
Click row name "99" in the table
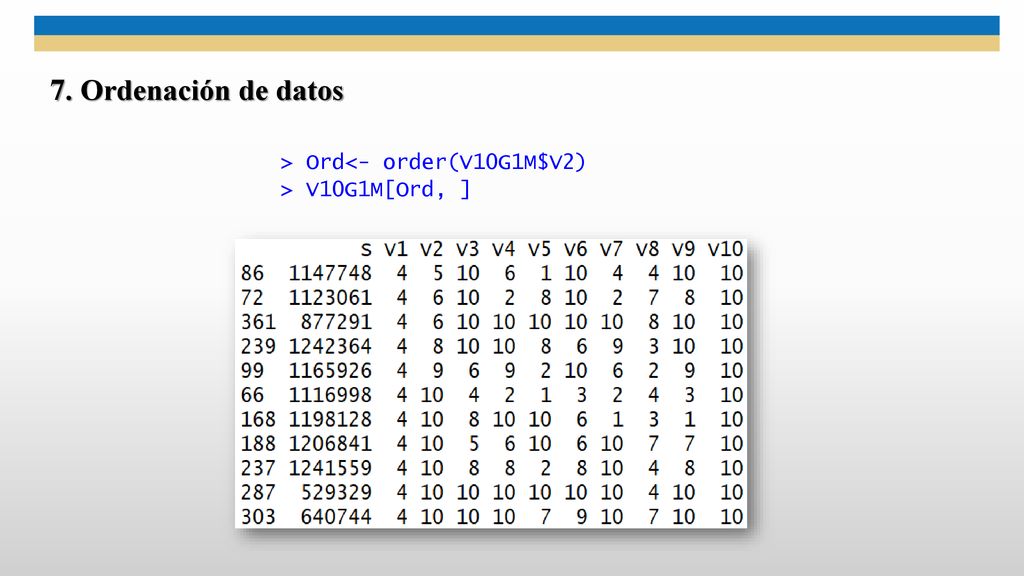coord(252,371)
